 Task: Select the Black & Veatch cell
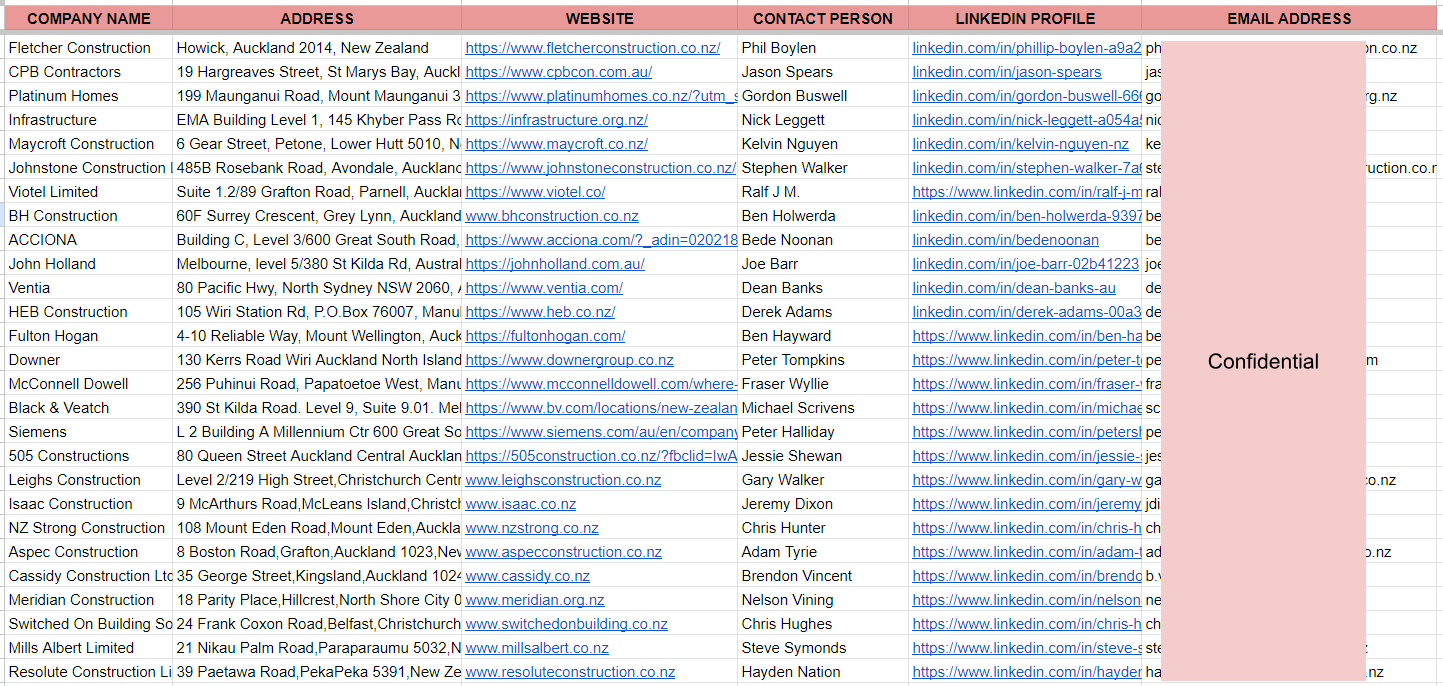tap(87, 408)
